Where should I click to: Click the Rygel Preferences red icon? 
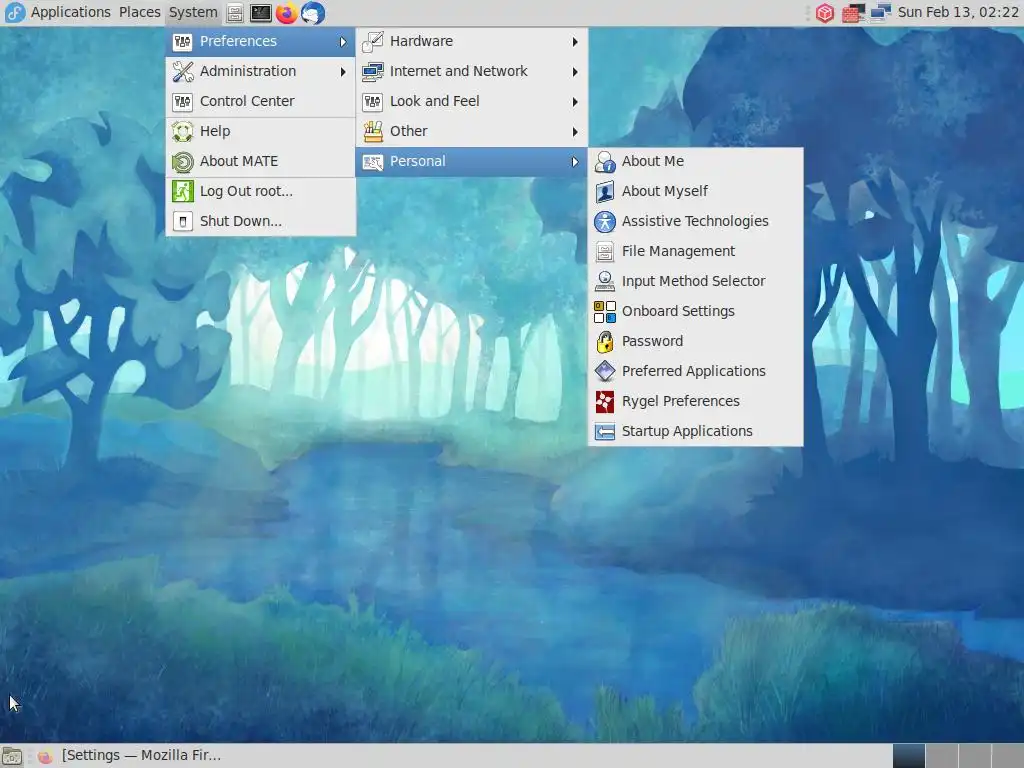[x=605, y=402]
